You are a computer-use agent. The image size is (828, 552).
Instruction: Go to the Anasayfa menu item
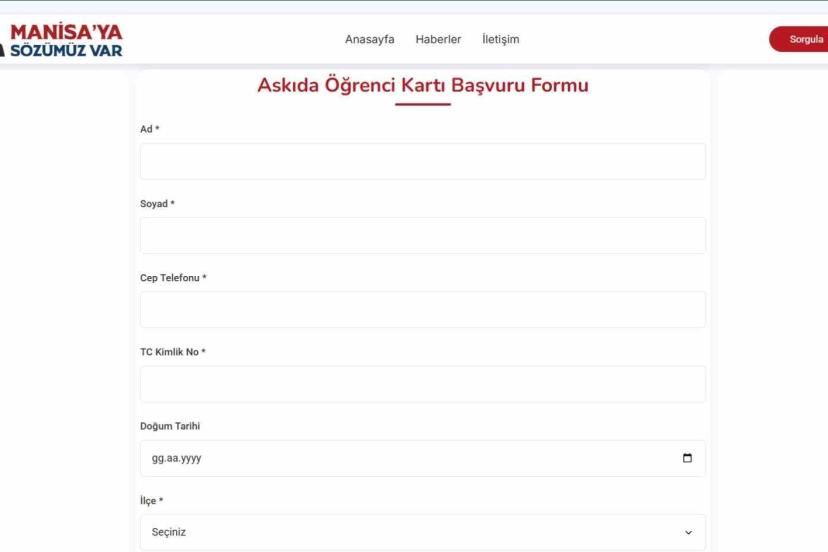tap(369, 40)
